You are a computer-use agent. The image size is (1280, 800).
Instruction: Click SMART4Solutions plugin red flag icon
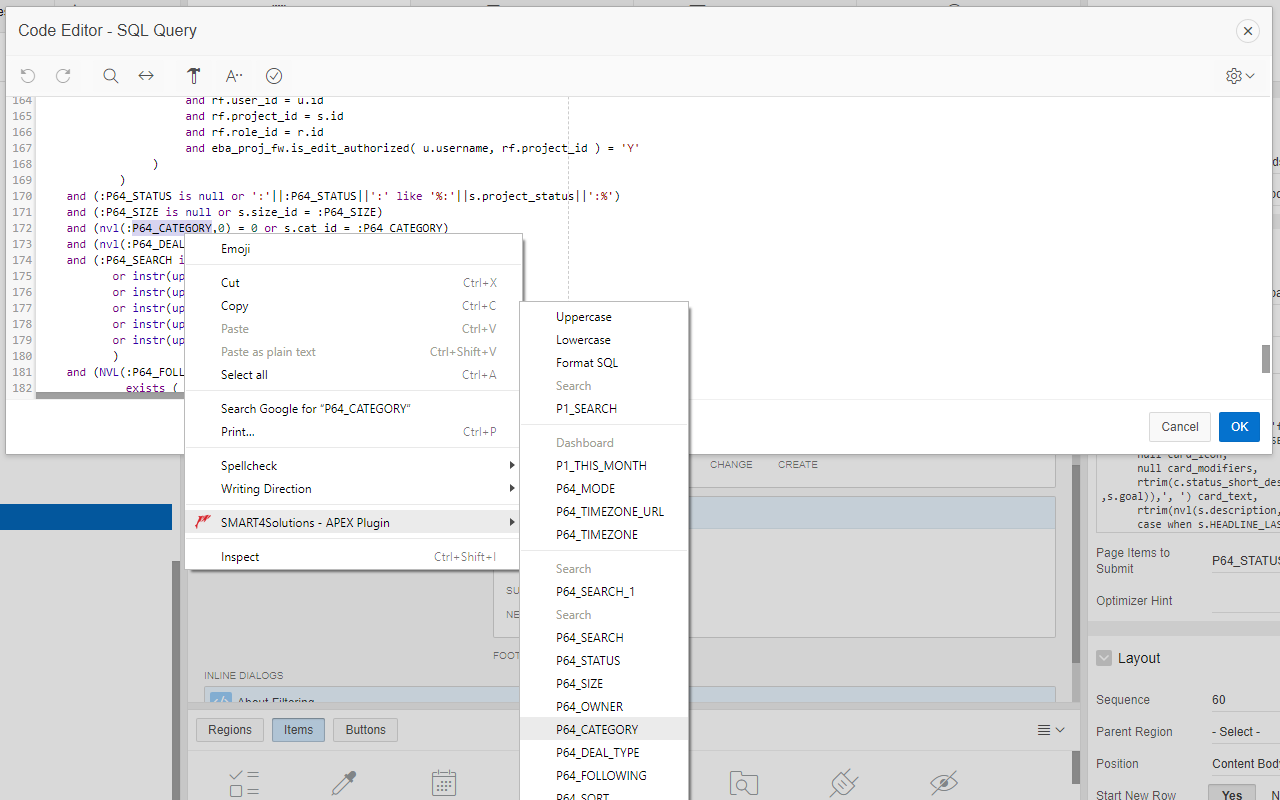pyautogui.click(x=203, y=522)
